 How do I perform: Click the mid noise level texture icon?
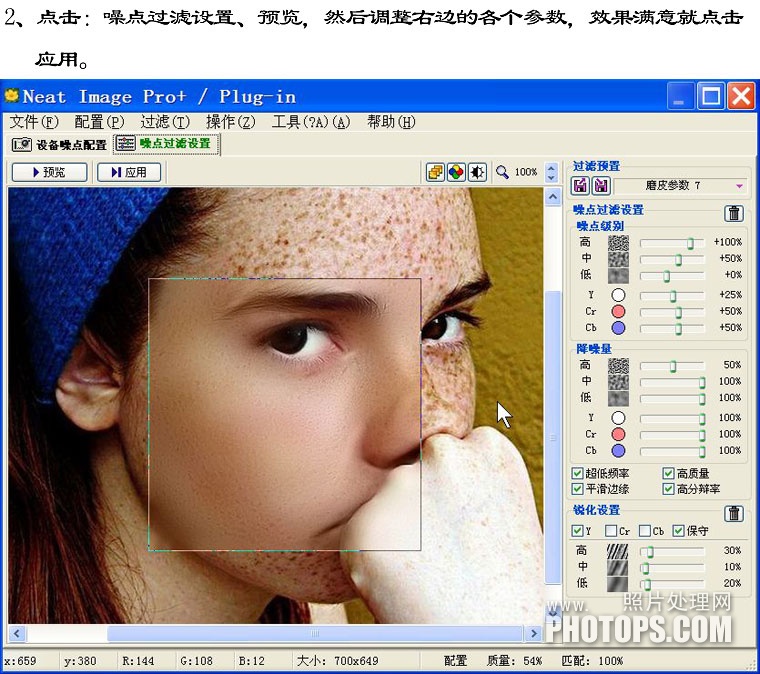pos(618,259)
